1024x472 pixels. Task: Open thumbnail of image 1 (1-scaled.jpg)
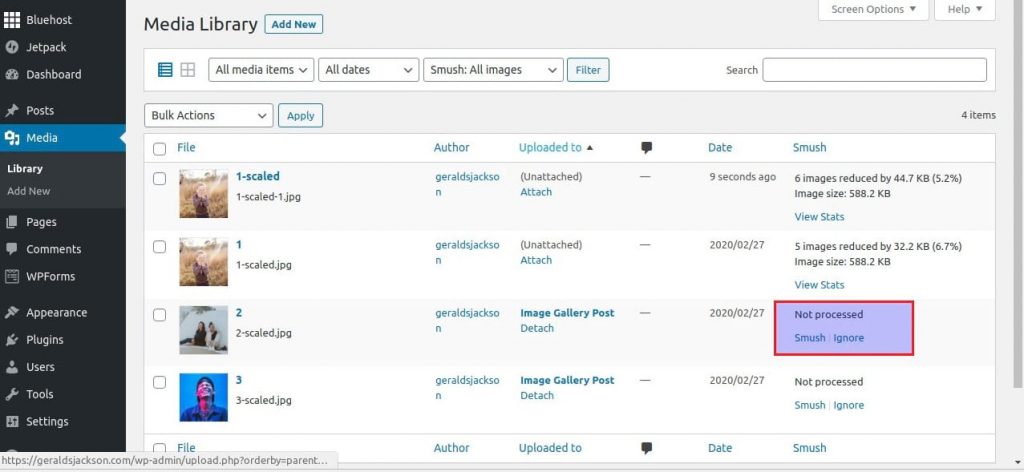(x=204, y=262)
